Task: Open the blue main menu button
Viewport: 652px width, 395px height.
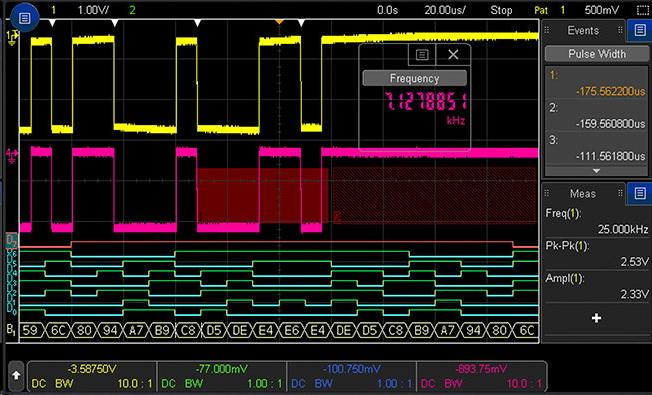Action: coord(25,18)
